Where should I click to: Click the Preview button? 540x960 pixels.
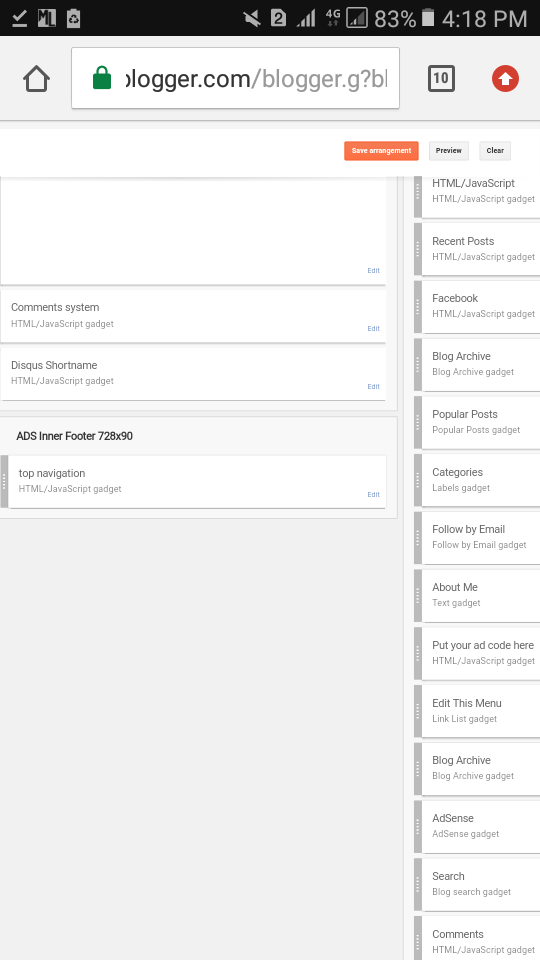(x=449, y=151)
